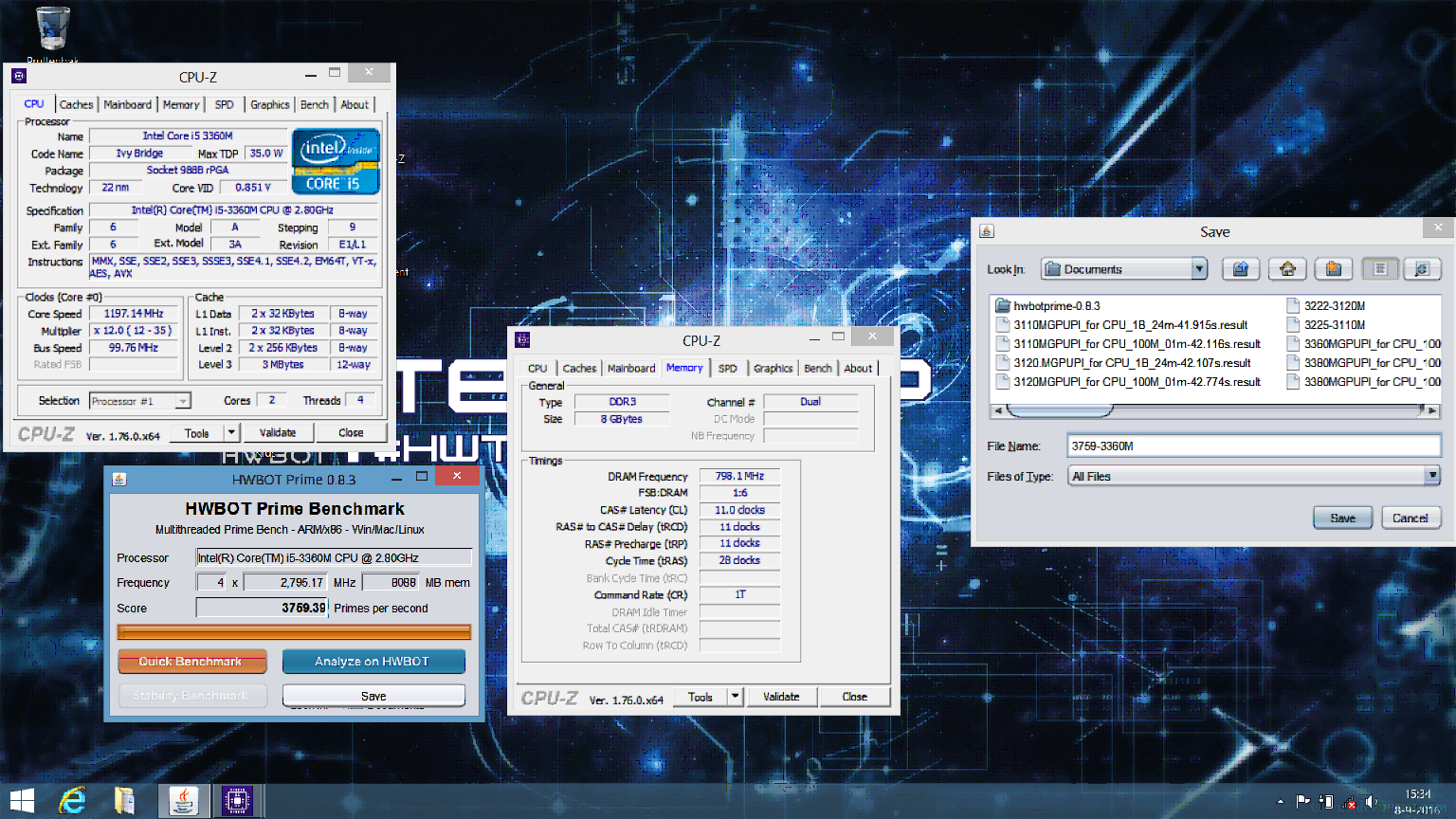The width and height of the screenshot is (1456, 819).
Task: Click the battery power tray icon
Action: (x=1326, y=802)
